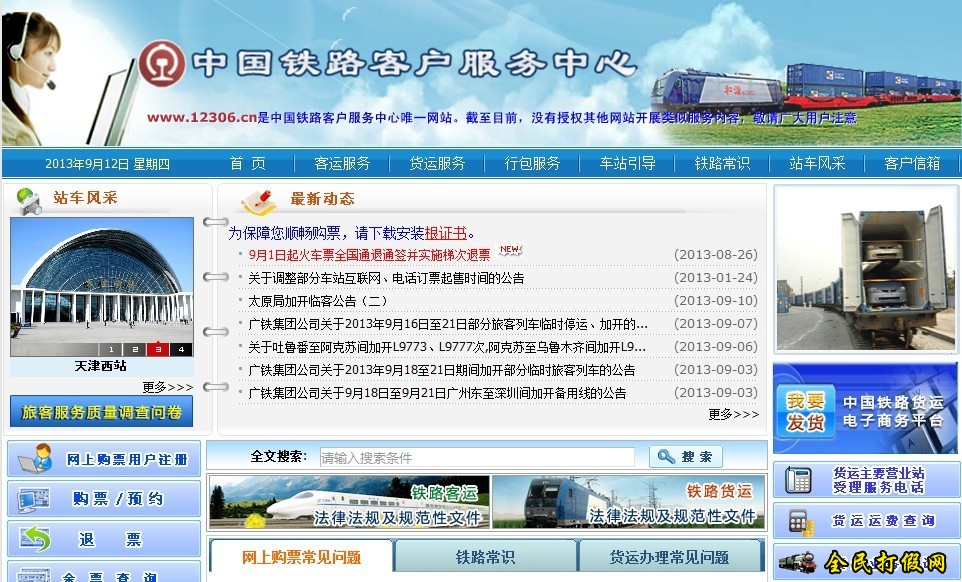Click the NEW badge beside the refund notice
962x582 pixels.
click(510, 249)
